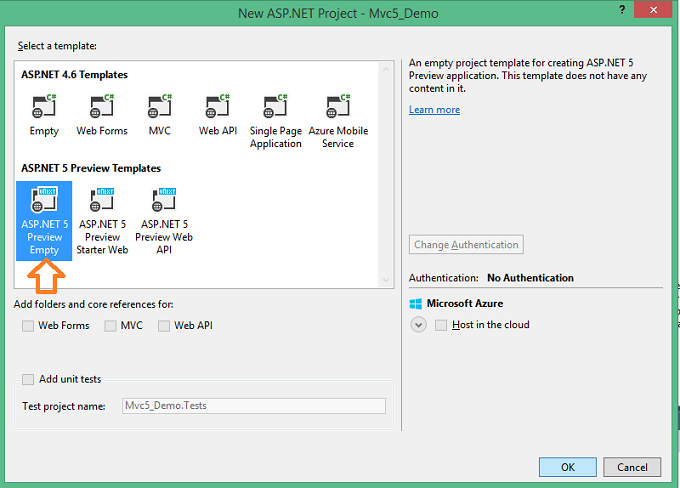The image size is (680, 488).
Task: Check Host in the cloud option
Action: [441, 325]
